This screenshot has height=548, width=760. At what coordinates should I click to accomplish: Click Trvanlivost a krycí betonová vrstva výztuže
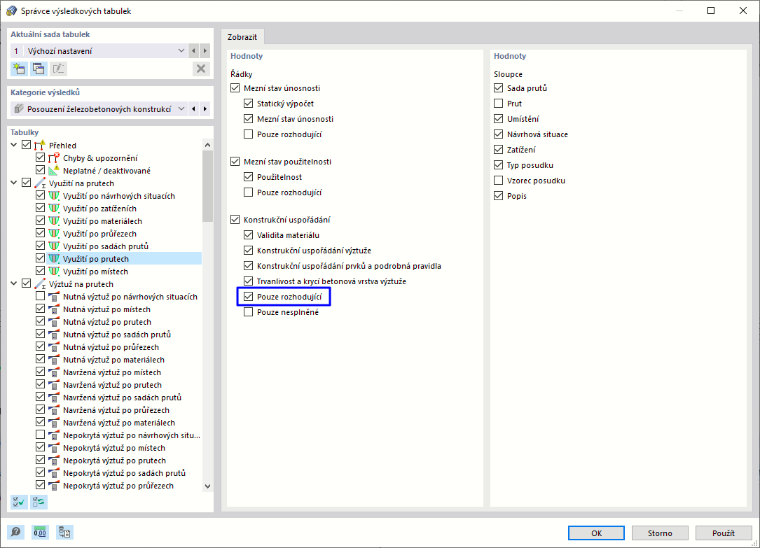[x=332, y=281]
